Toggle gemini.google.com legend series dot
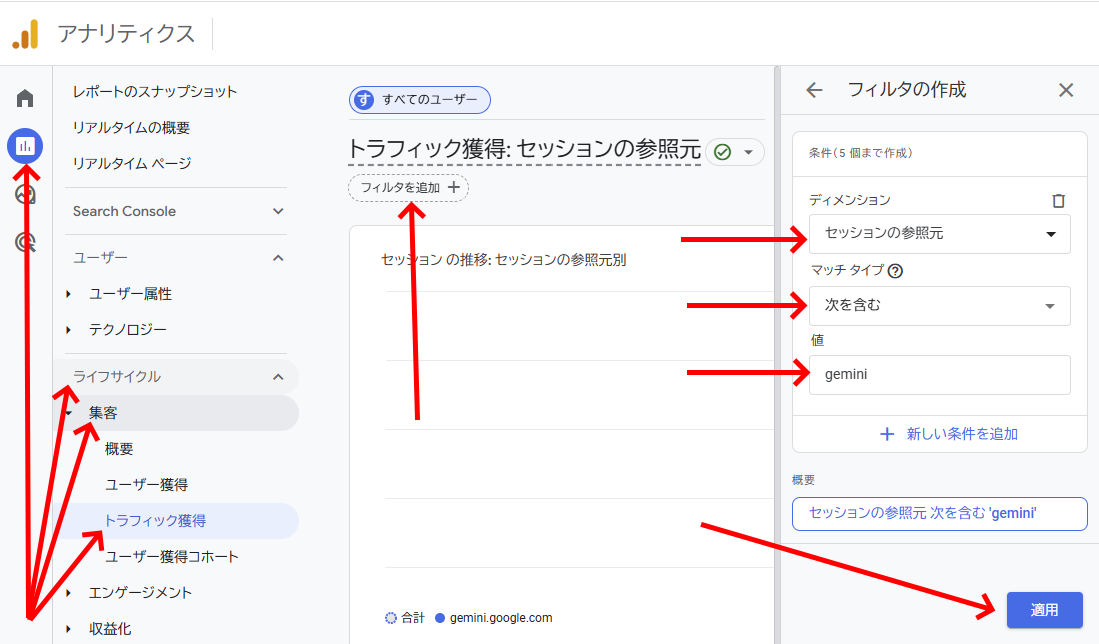 (440, 618)
